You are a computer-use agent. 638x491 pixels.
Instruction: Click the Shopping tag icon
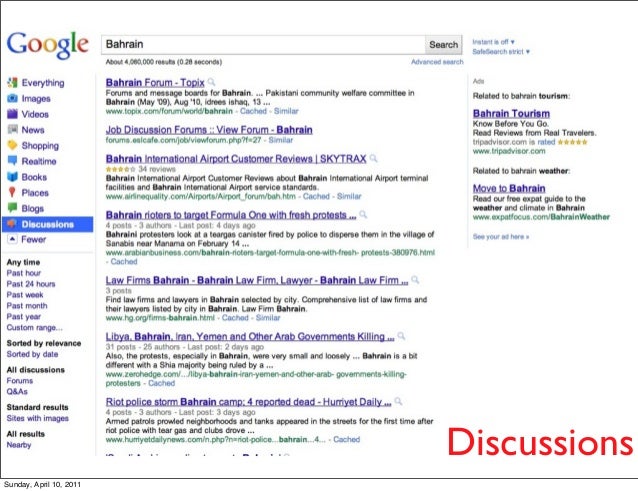coord(12,145)
